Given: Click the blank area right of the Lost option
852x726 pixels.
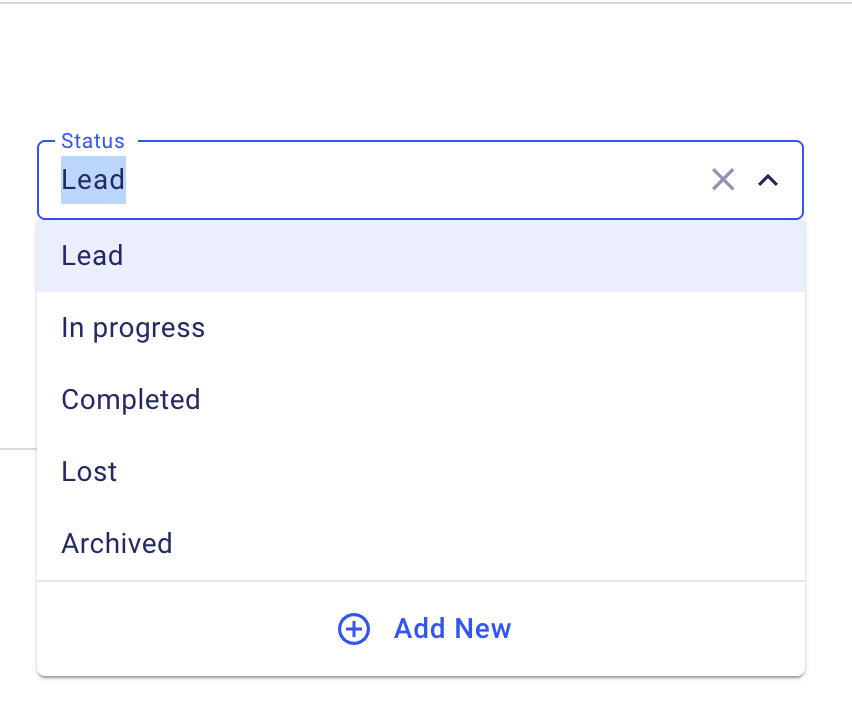Looking at the screenshot, I should [x=500, y=472].
